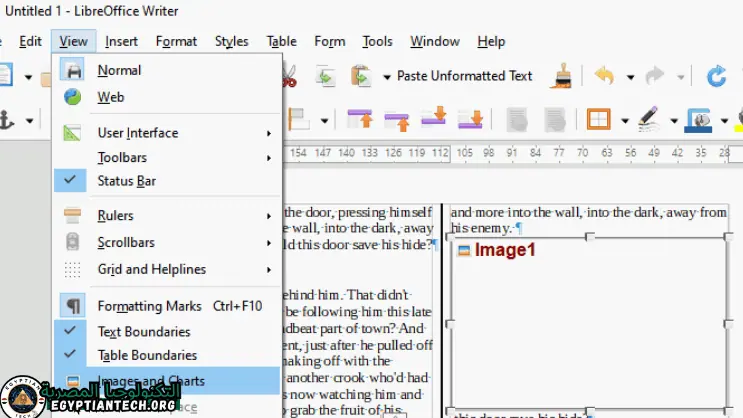743x418 pixels.
Task: Click the wrap alignment toolbar icon
Action: [299, 119]
